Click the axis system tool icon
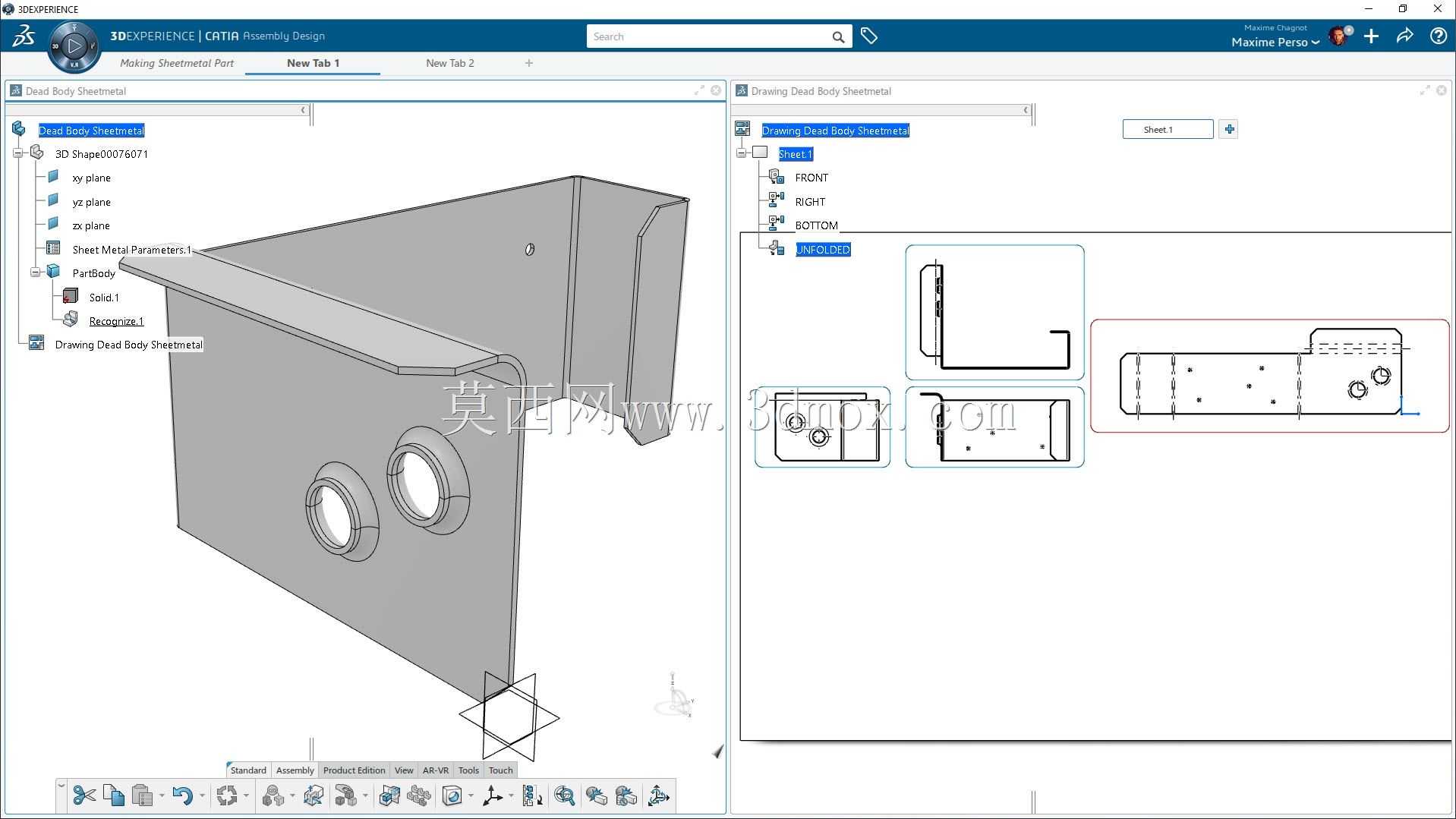 pyautogui.click(x=493, y=795)
